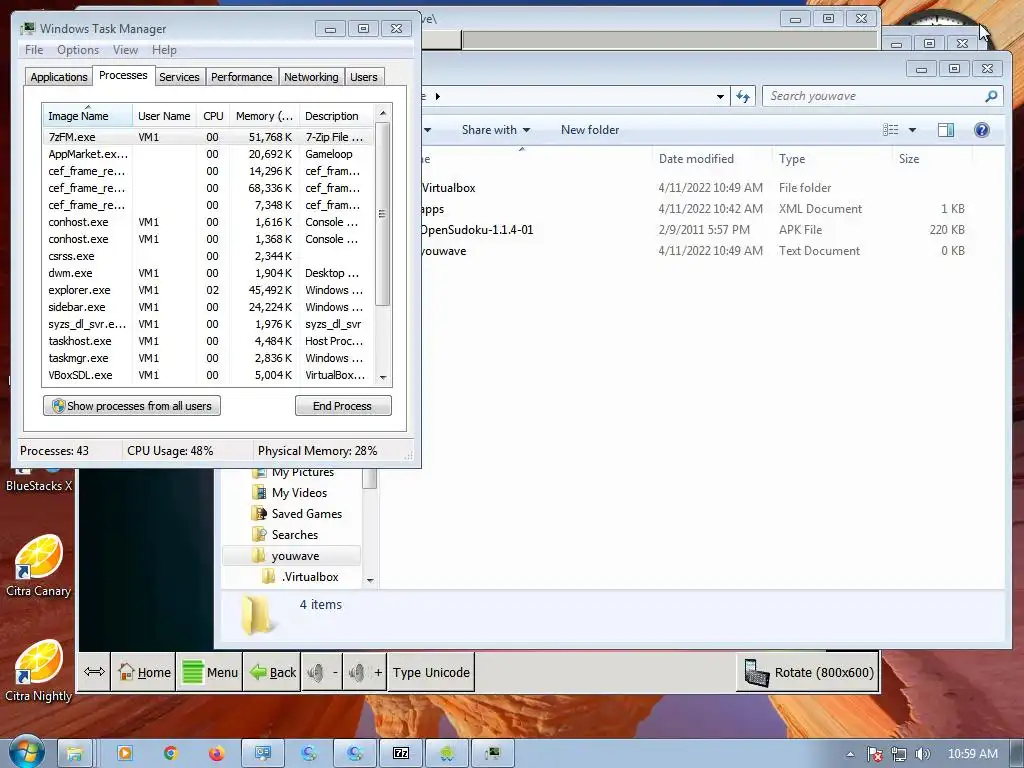The image size is (1024, 768).
Task: Toggle the Explorer preview pane icon
Action: [946, 130]
